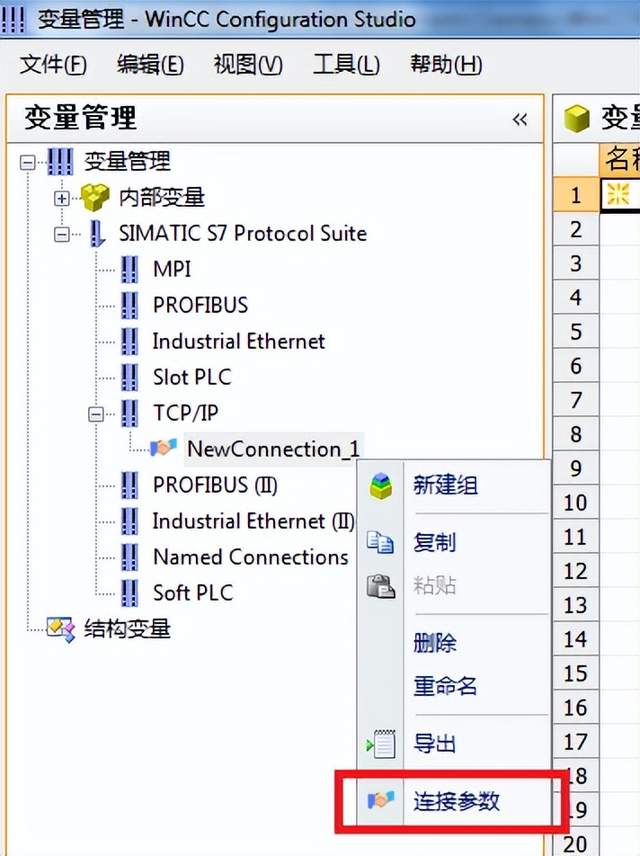The image size is (640, 856).
Task: Click the 新建组 stacked cubes icon
Action: [x=381, y=486]
